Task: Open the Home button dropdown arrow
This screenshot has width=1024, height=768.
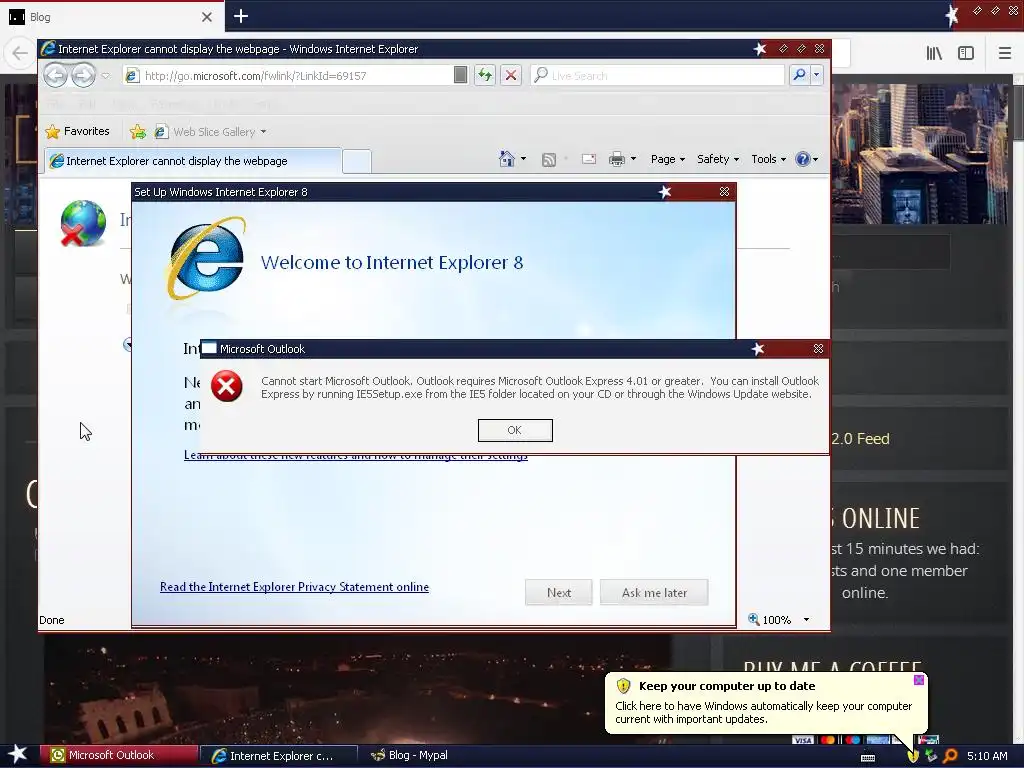Action: click(x=523, y=159)
